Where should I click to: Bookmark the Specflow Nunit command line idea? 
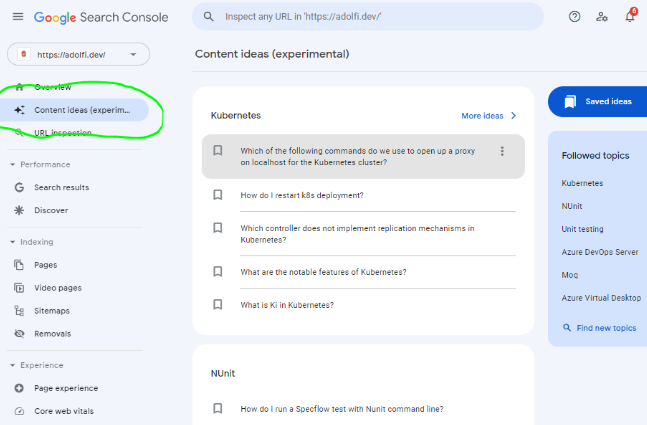click(x=218, y=408)
